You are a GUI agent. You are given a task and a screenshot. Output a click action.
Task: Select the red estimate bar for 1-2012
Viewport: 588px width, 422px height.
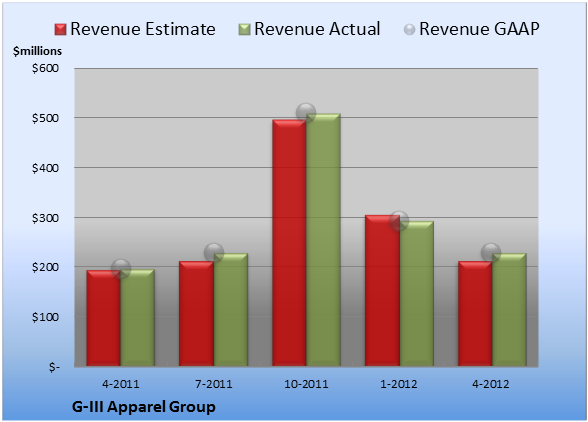[x=382, y=291]
